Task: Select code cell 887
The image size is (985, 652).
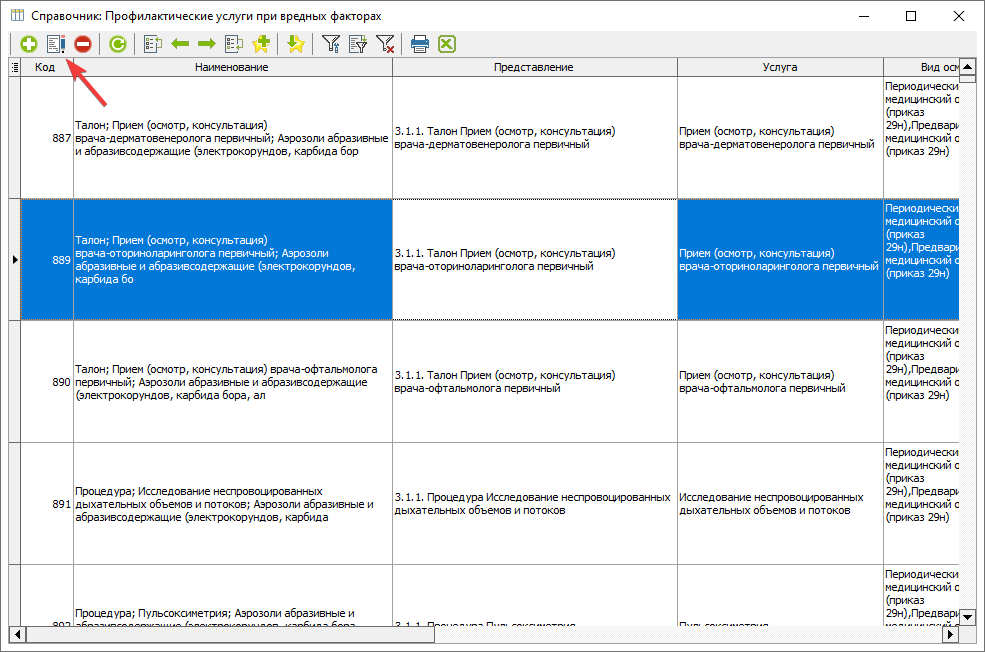Action: (x=47, y=138)
